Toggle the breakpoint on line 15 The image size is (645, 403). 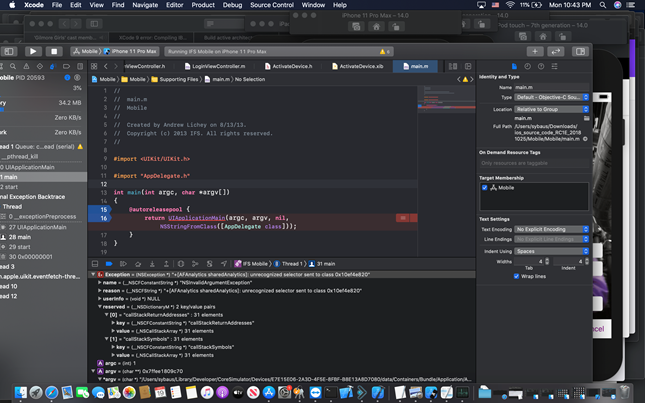point(99,209)
